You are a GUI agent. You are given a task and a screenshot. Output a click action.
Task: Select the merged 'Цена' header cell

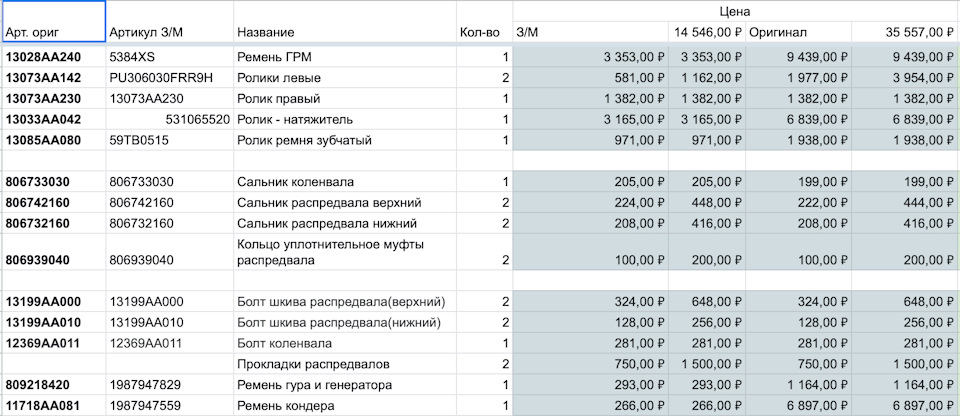735,11
